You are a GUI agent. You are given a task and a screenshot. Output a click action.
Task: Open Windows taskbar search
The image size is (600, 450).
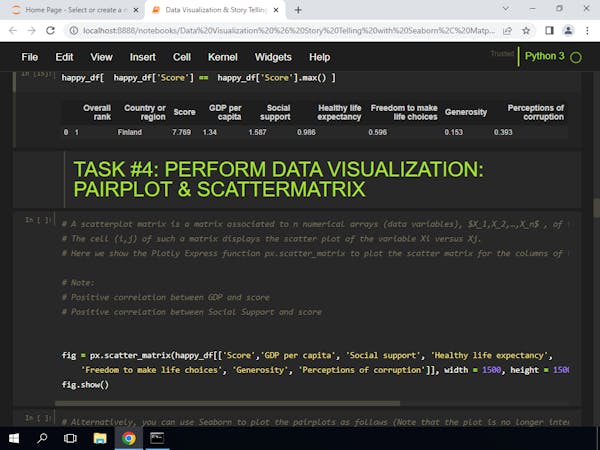click(x=42, y=438)
